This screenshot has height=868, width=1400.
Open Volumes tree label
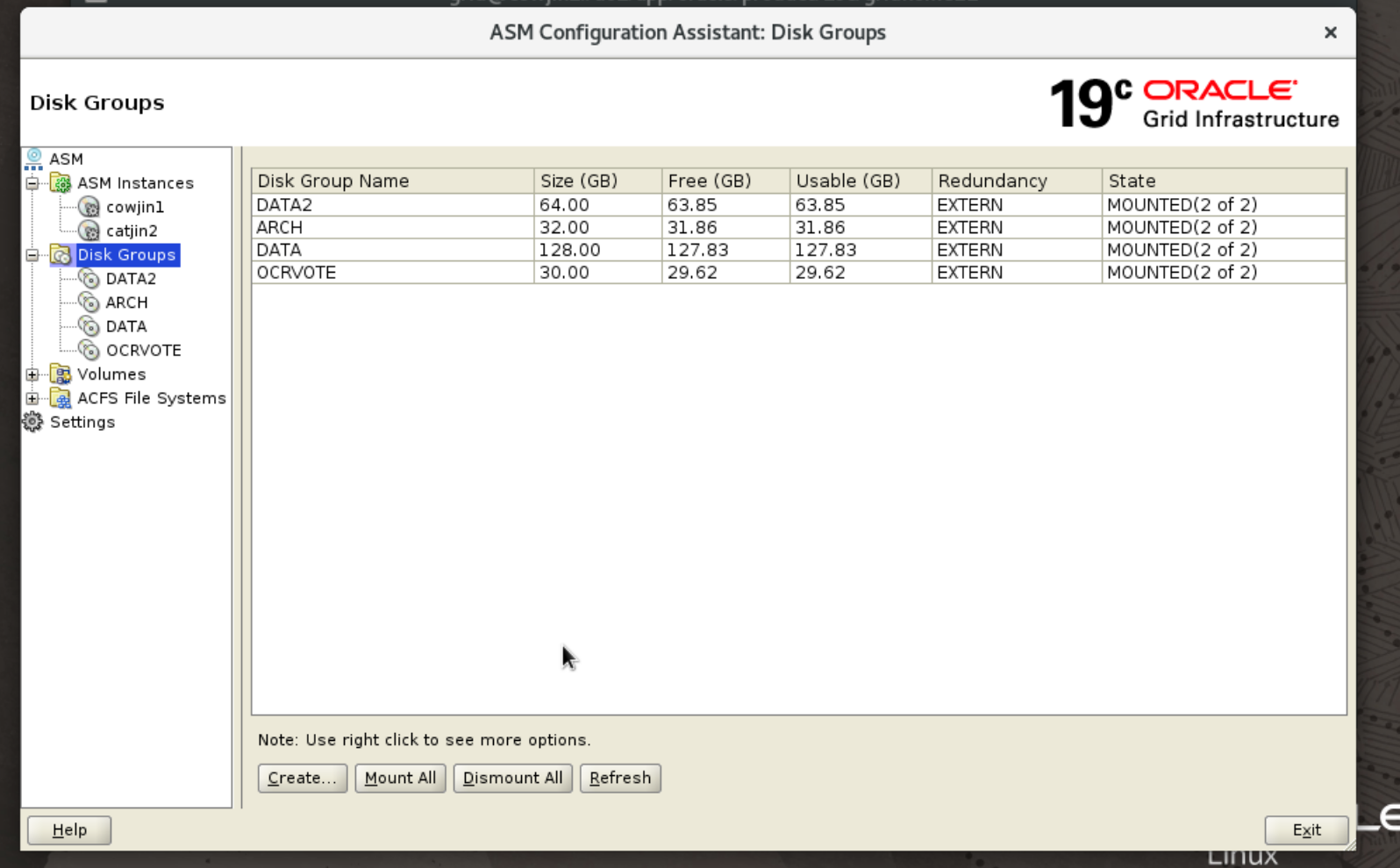point(111,374)
